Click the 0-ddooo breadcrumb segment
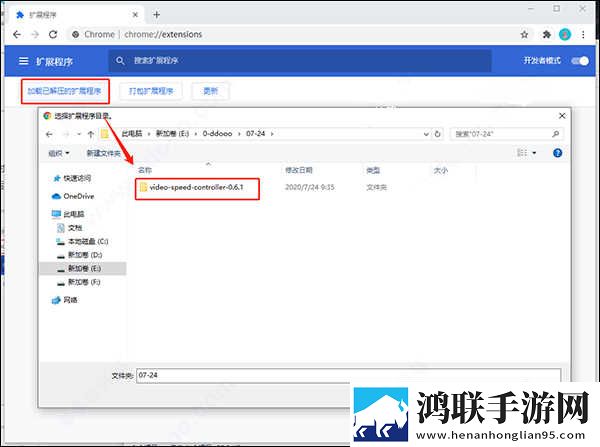600x447 pixels. 217,134
